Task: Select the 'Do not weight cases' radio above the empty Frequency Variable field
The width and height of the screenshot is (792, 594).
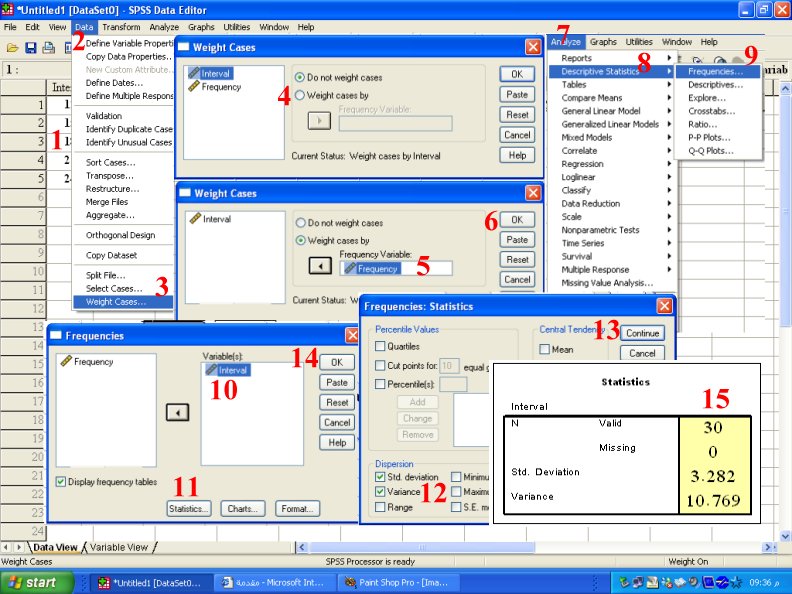Action: (x=300, y=77)
